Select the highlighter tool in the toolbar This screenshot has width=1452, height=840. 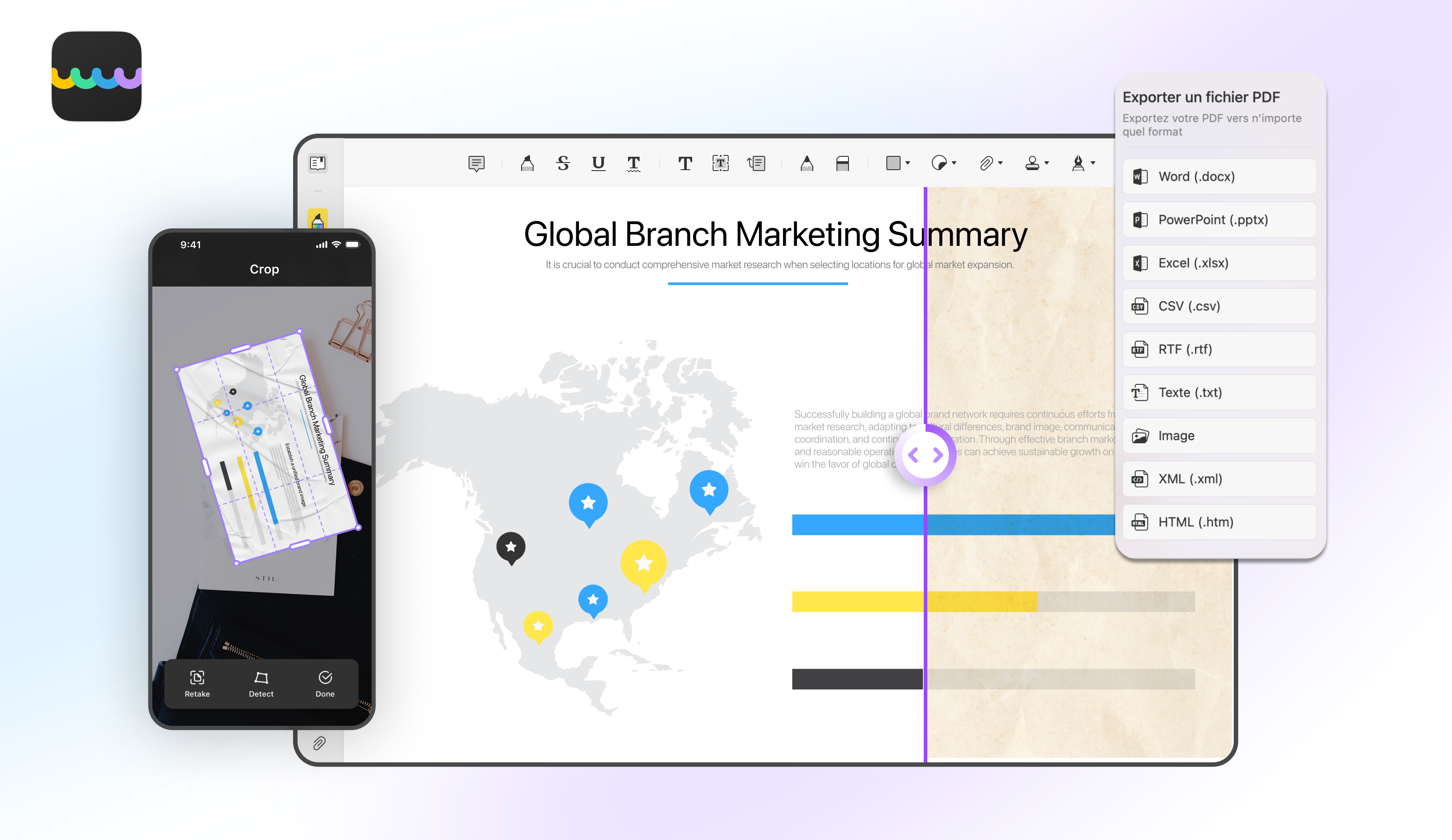(x=526, y=163)
